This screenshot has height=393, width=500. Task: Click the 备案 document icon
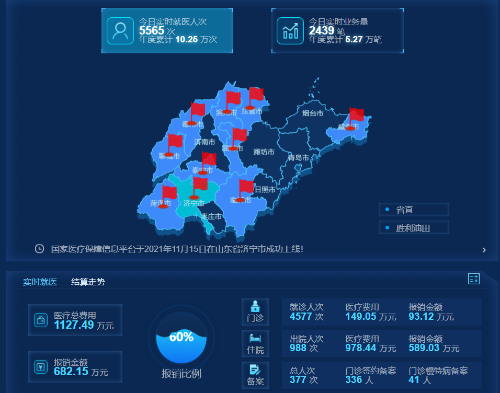[255, 375]
